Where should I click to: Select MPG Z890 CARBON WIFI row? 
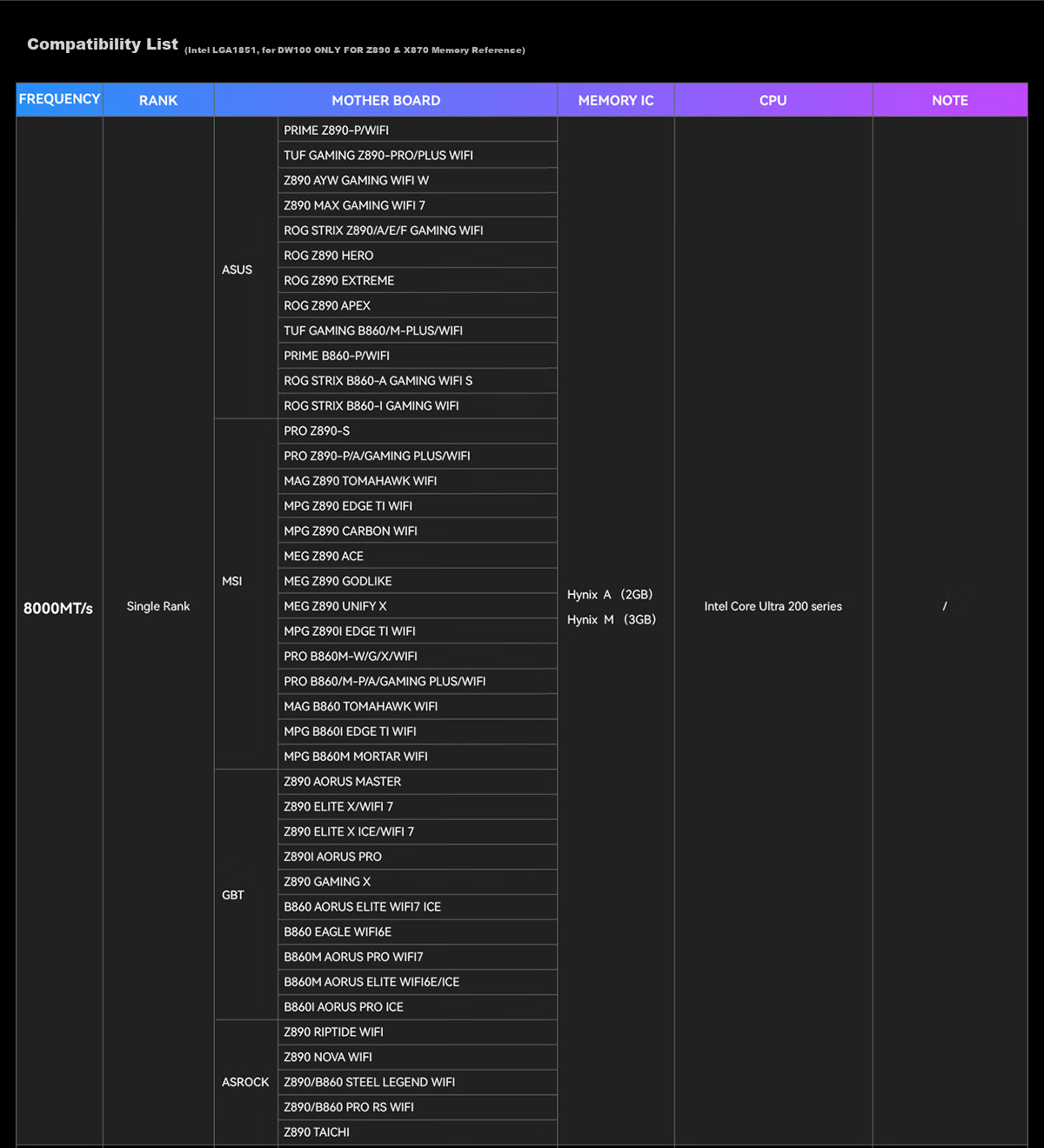(418, 531)
